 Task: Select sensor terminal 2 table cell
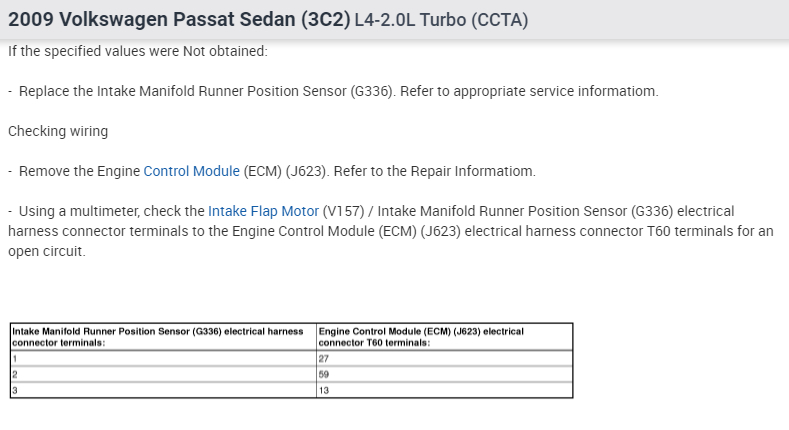point(161,374)
